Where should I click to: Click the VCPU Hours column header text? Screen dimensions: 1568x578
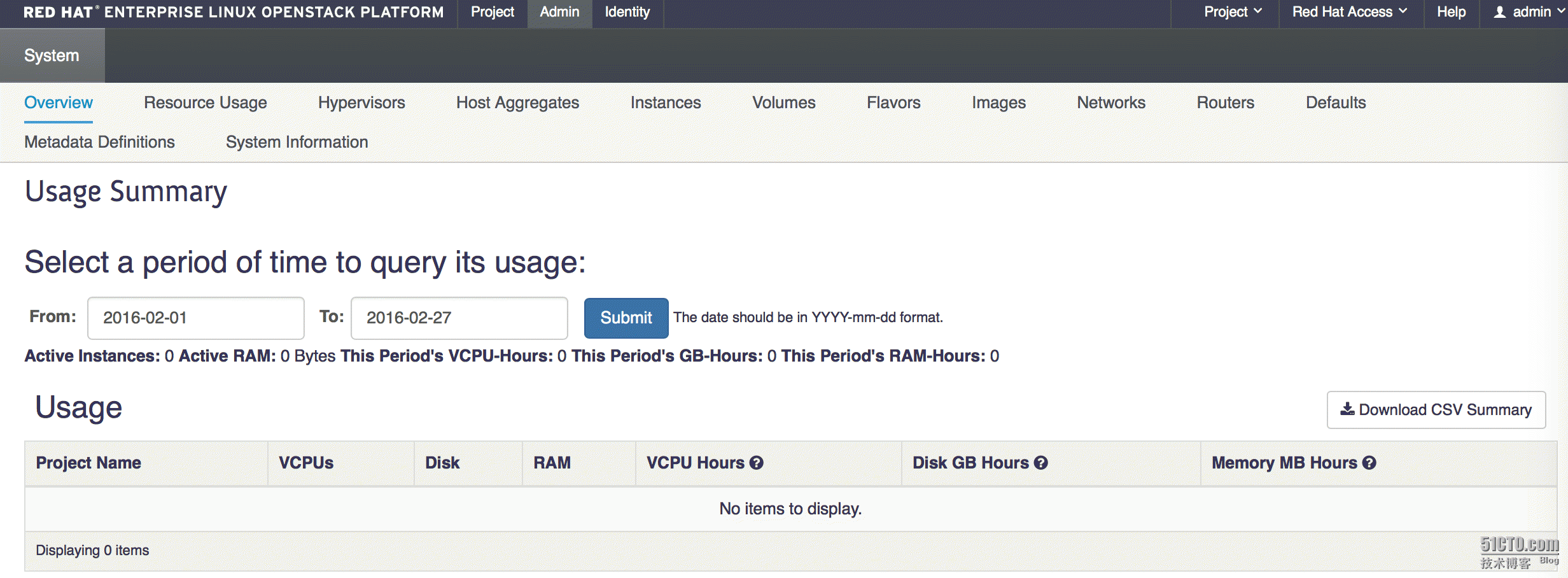pos(696,463)
